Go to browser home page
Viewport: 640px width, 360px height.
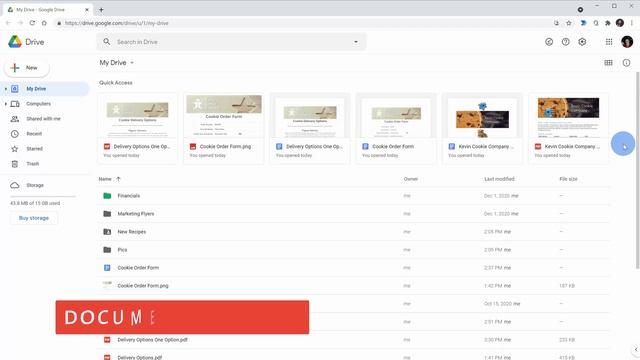tap(44, 23)
